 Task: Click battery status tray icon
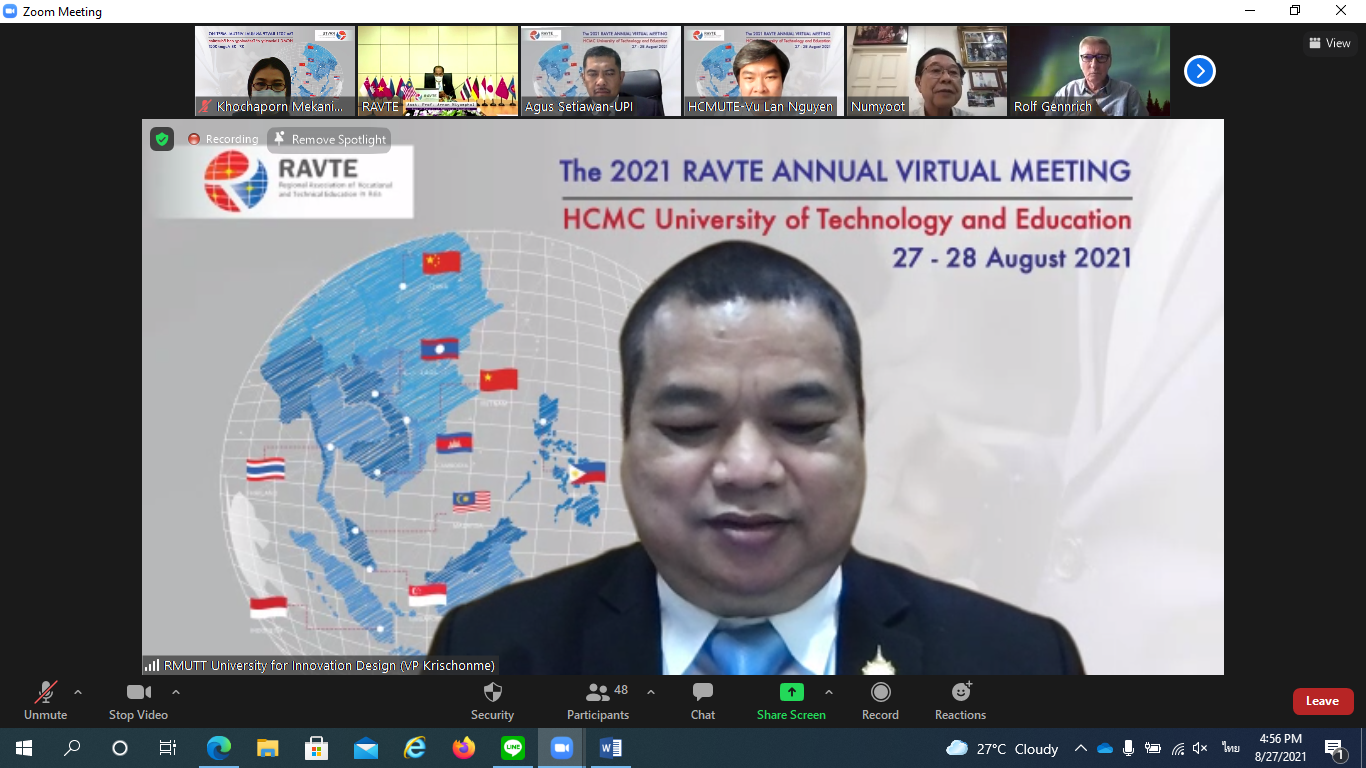1153,748
